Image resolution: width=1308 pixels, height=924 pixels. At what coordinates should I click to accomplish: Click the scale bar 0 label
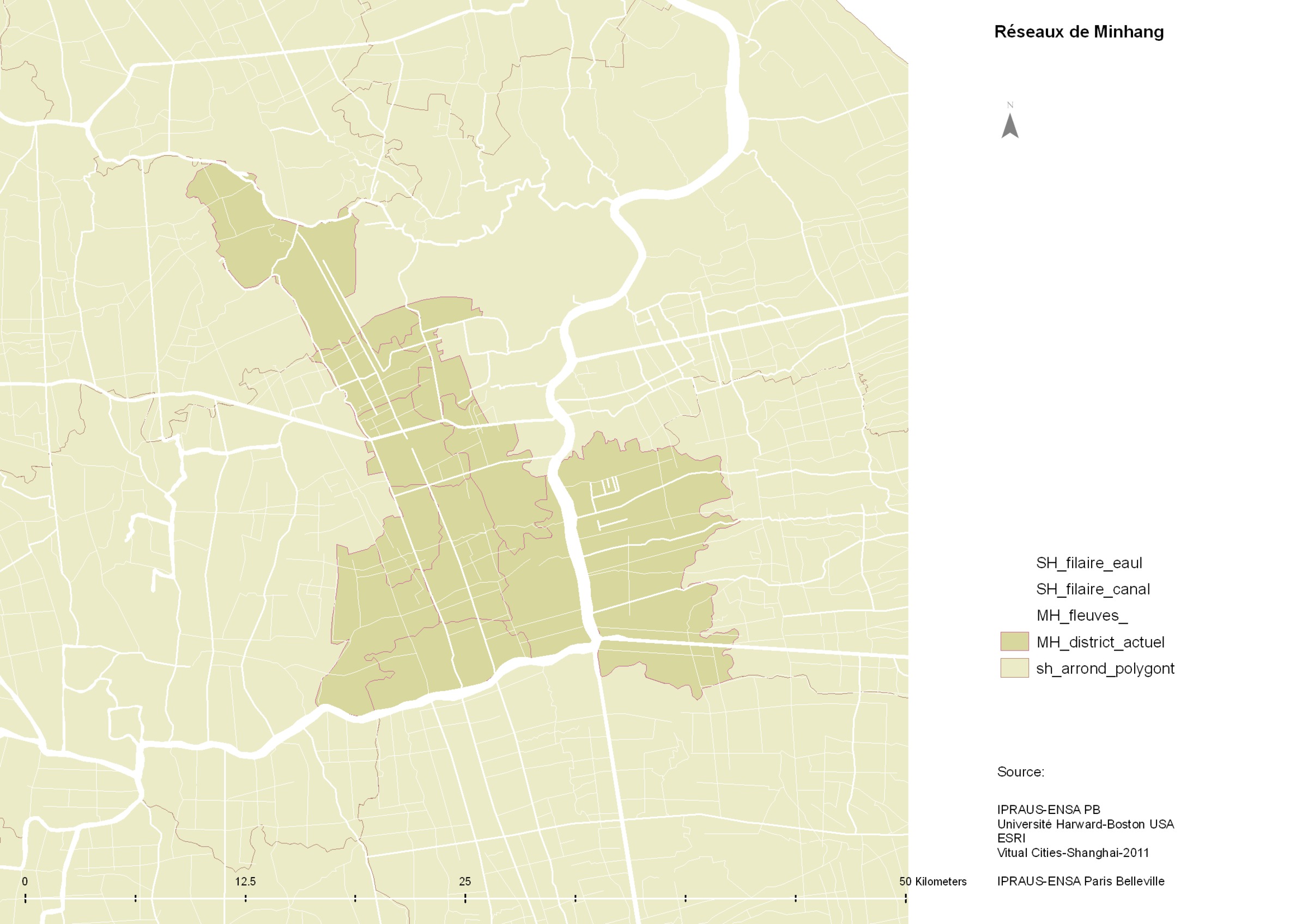[25, 882]
